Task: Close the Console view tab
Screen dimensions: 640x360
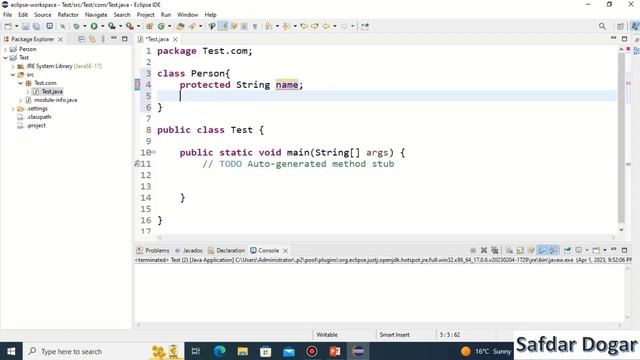Action: 285,251
